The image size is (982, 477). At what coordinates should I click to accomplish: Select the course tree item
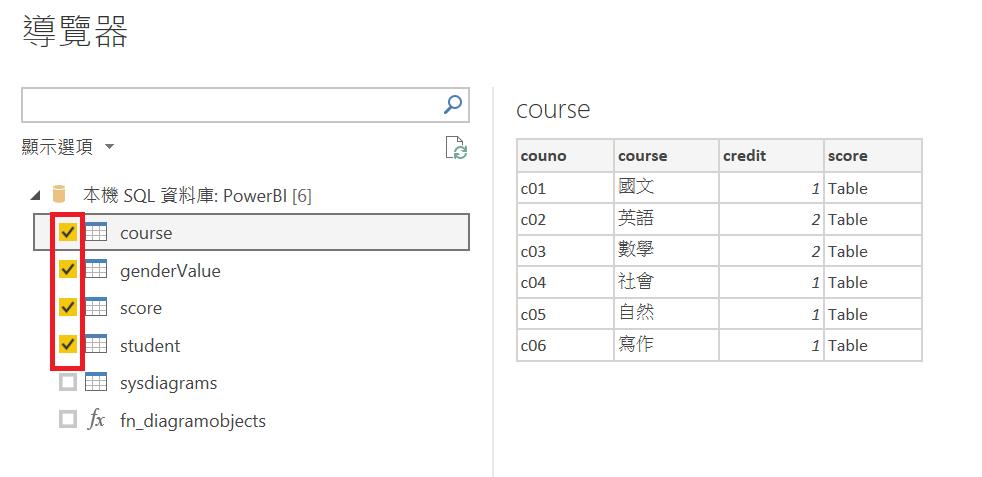point(251,232)
